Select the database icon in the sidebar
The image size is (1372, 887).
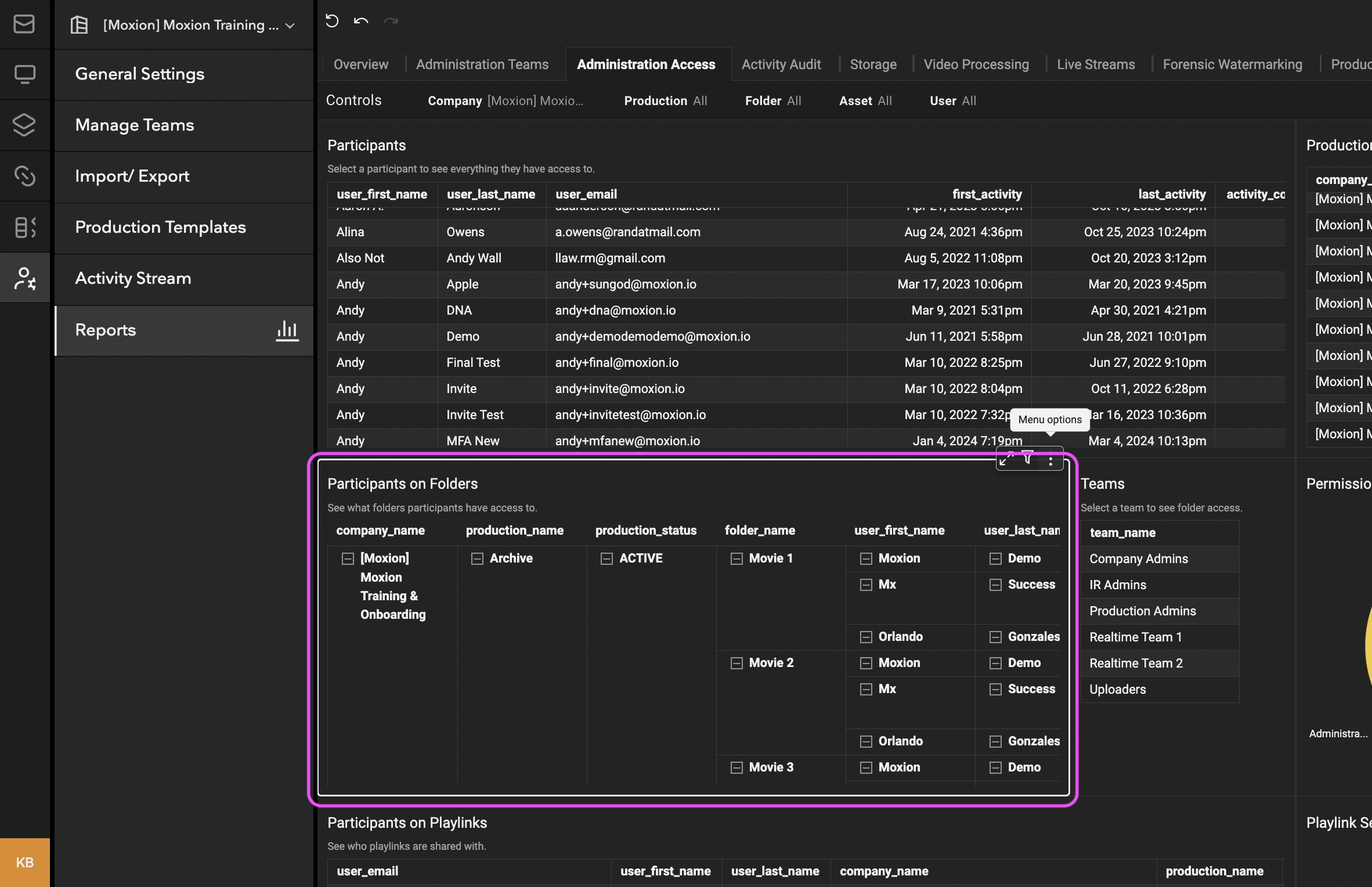click(24, 226)
